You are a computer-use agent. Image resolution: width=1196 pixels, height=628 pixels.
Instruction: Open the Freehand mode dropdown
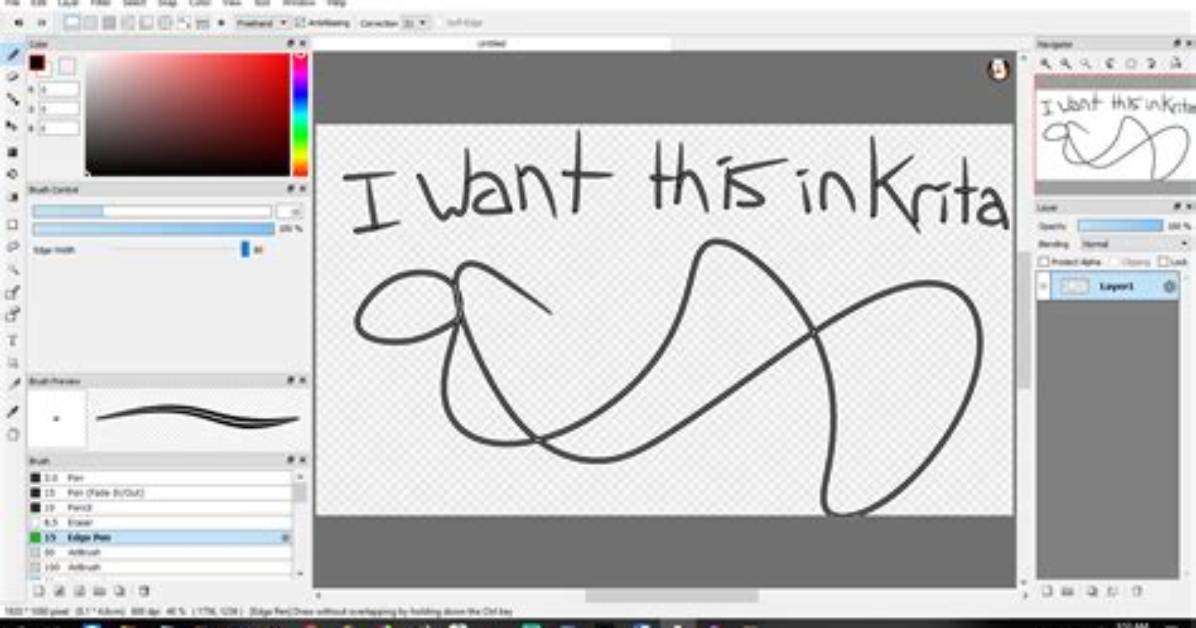(261, 23)
